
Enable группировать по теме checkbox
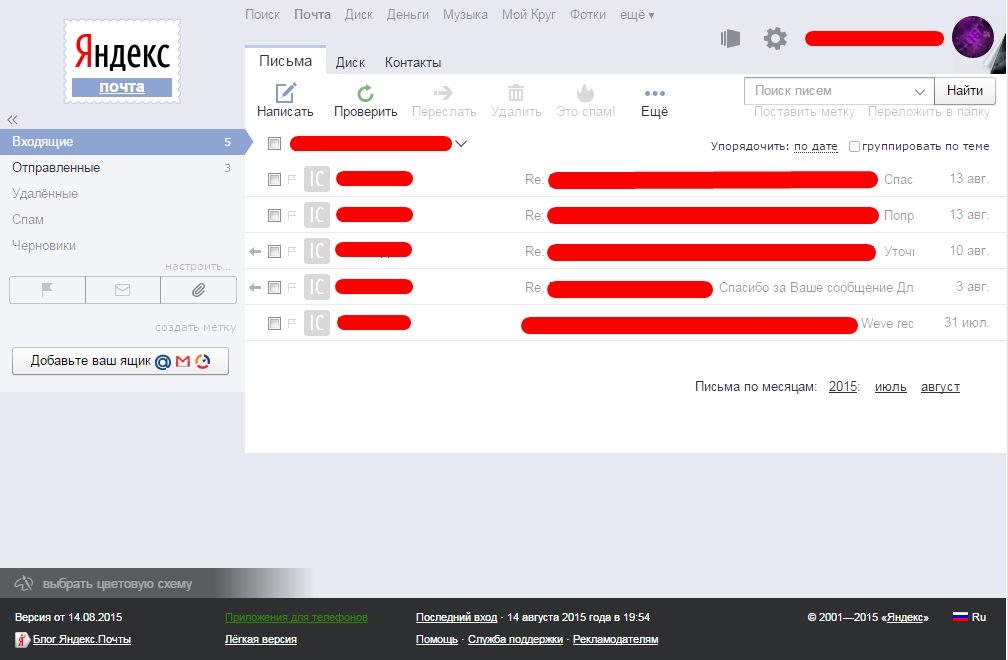pos(854,147)
